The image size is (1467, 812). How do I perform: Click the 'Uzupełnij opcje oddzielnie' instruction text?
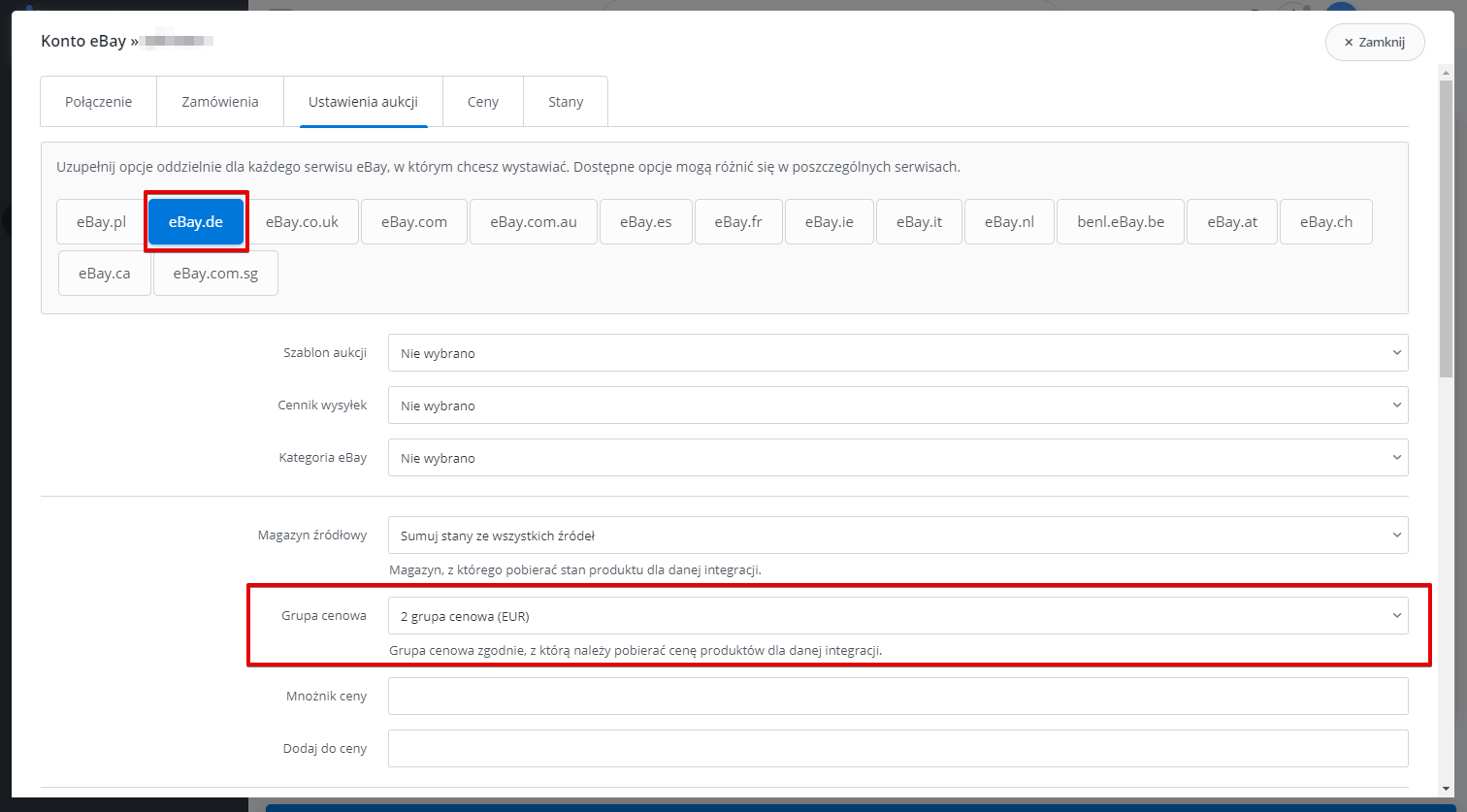pos(508,167)
